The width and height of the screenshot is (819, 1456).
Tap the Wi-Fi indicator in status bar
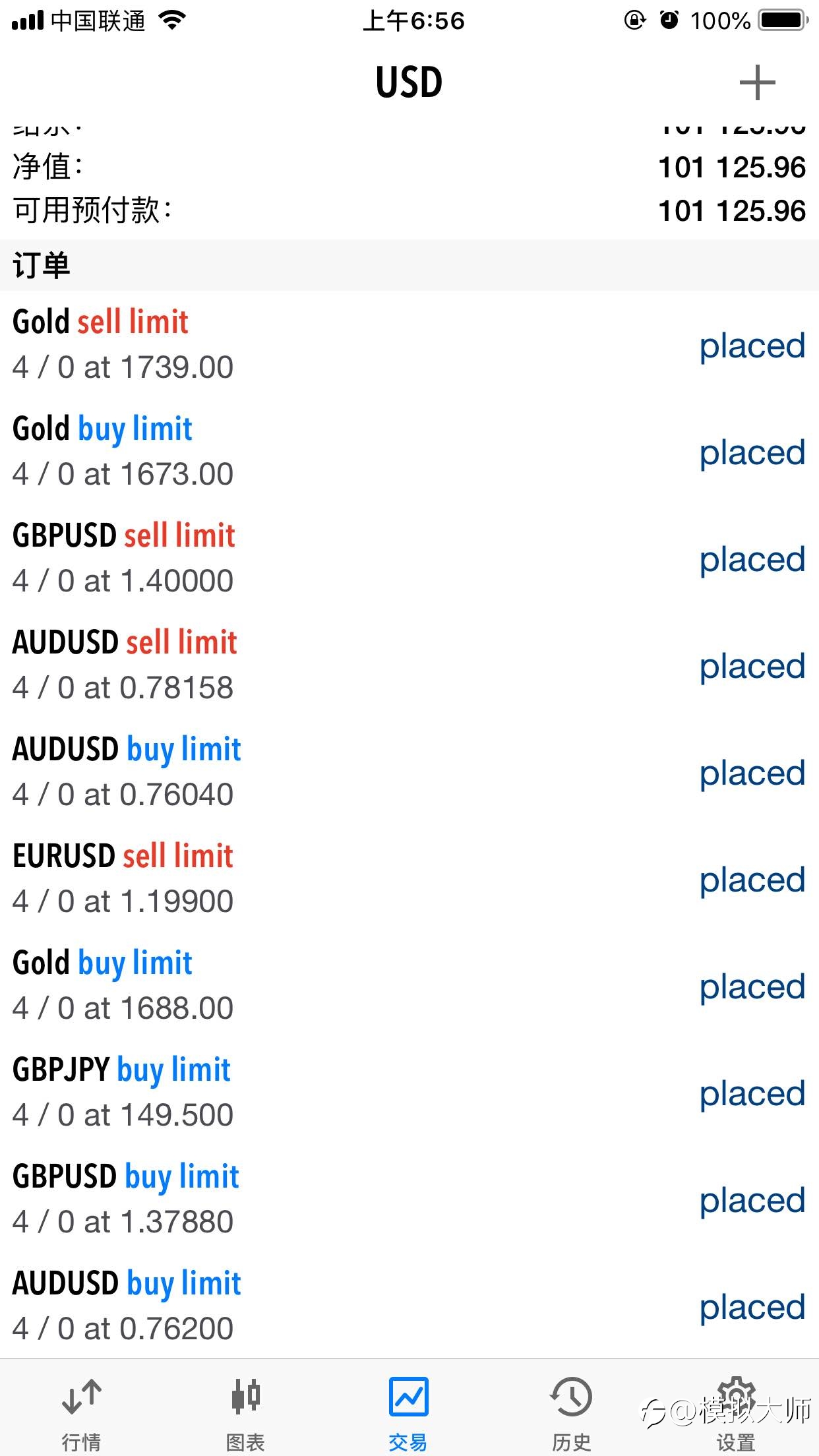(173, 20)
